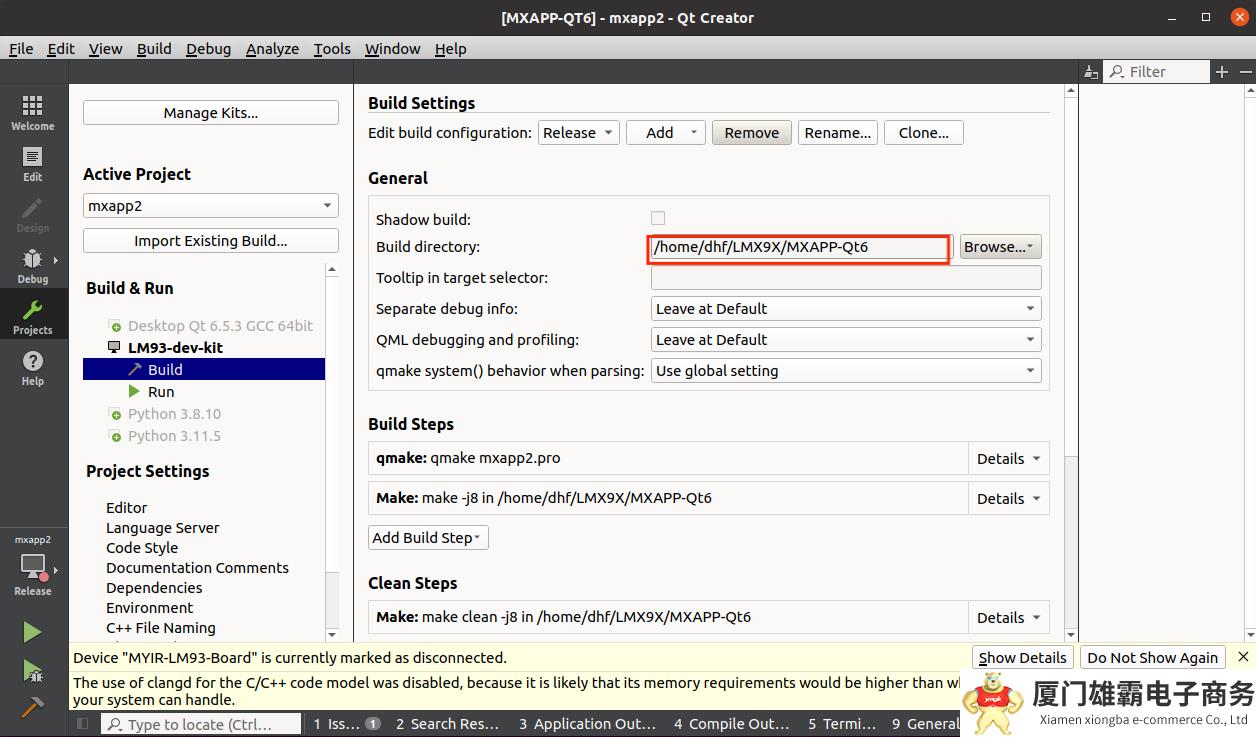Click the Build directory path field
Screen dimensions: 1256x737
pos(798,247)
